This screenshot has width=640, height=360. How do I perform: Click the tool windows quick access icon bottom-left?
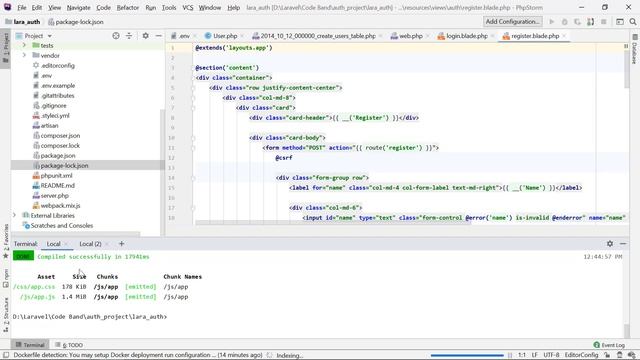coord(6,355)
